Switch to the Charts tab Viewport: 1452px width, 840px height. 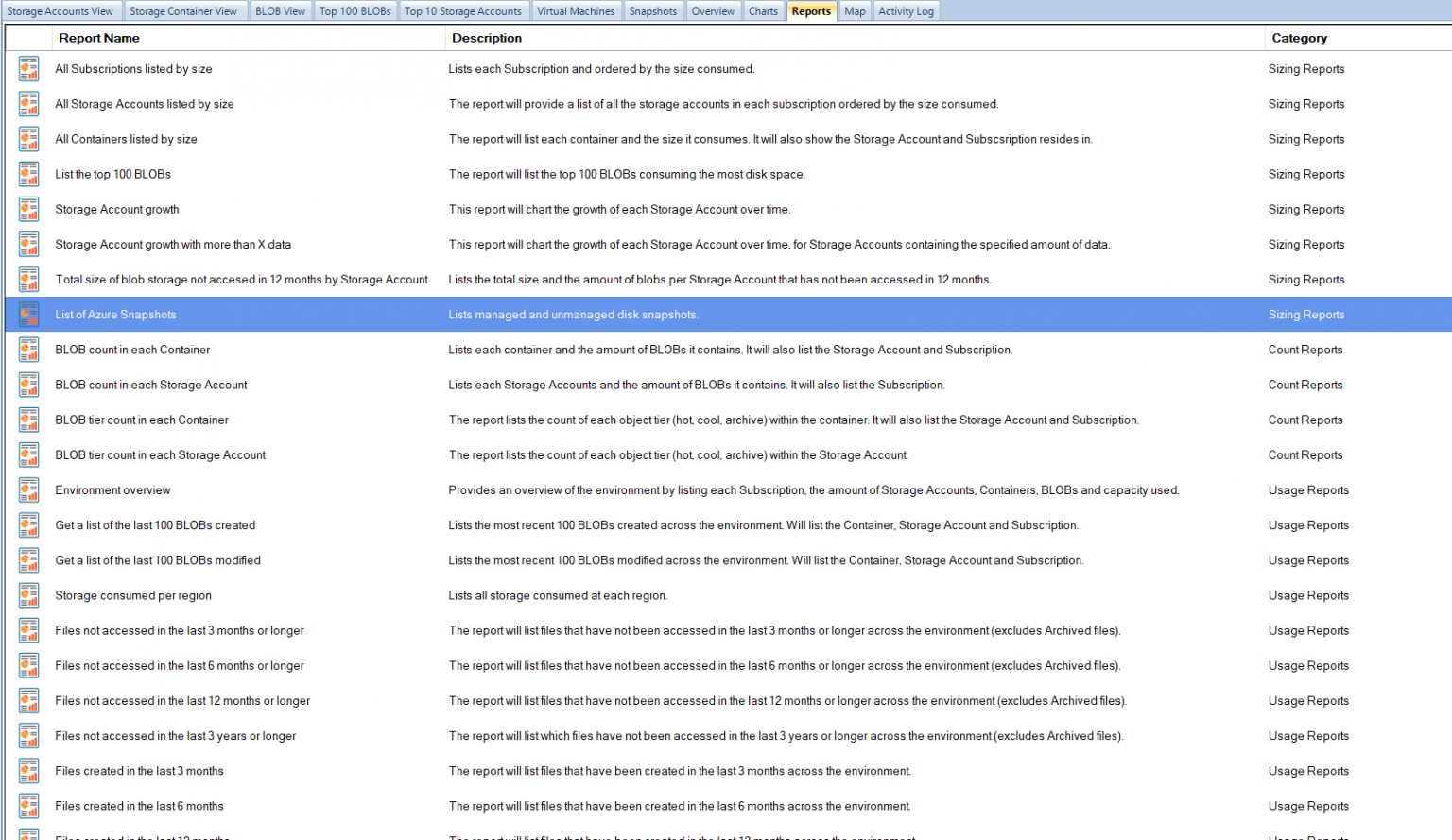[763, 11]
